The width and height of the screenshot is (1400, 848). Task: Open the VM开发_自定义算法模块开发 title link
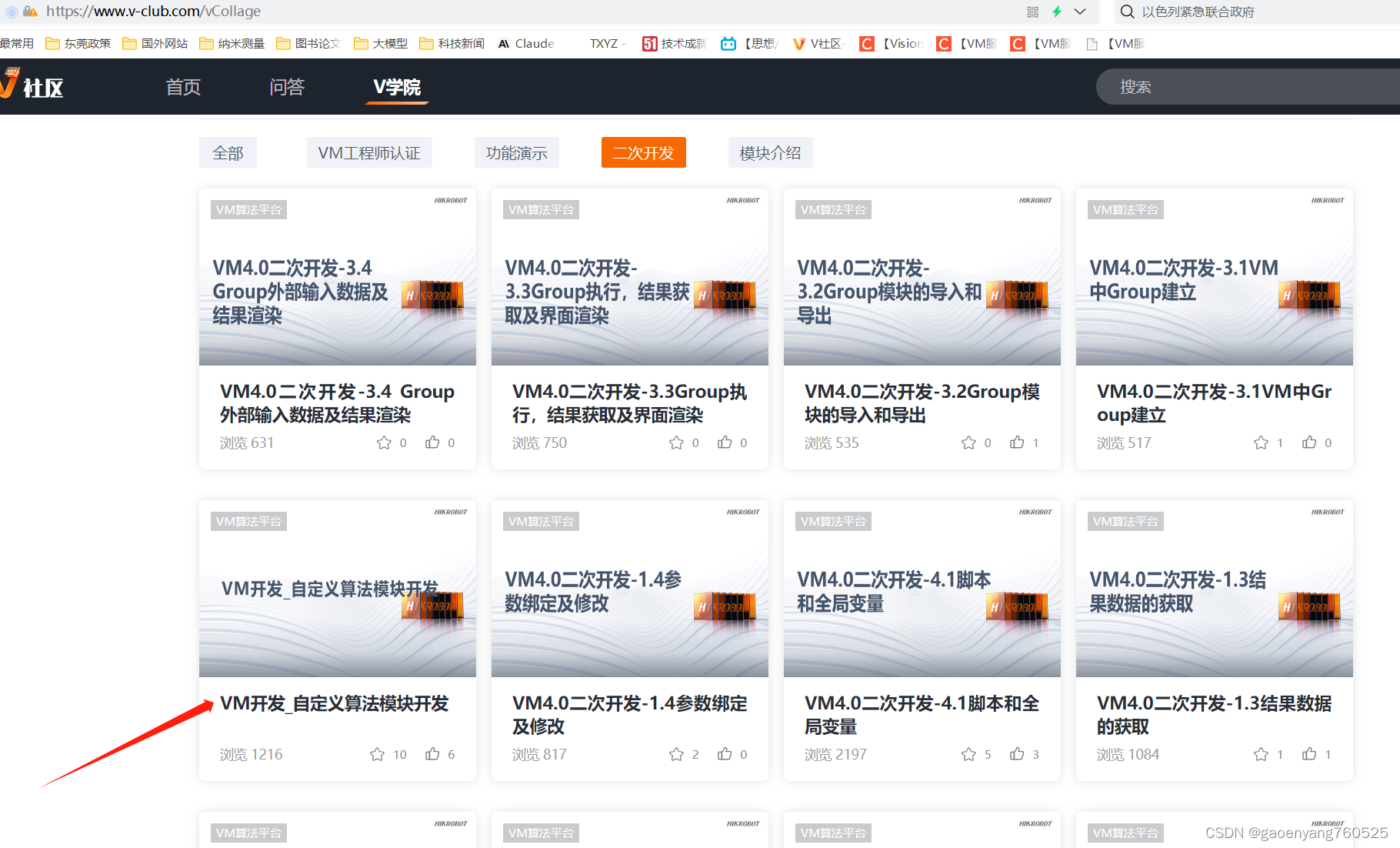335,703
